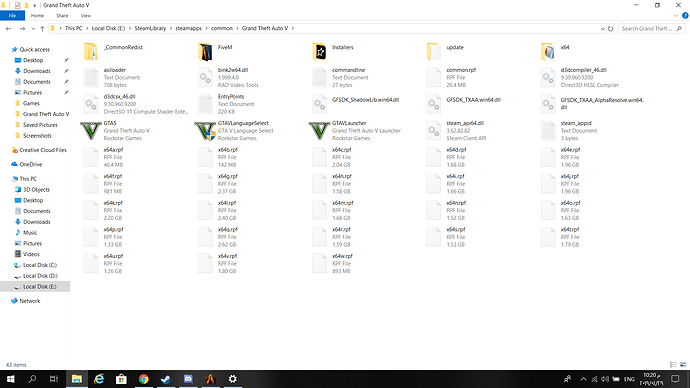The width and height of the screenshot is (690, 388).
Task: Open Screenshots folder in Quick access
Action: coord(37,135)
